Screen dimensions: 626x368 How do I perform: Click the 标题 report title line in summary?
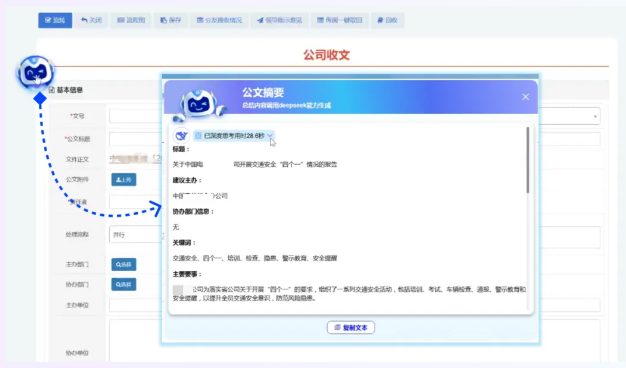click(255, 164)
